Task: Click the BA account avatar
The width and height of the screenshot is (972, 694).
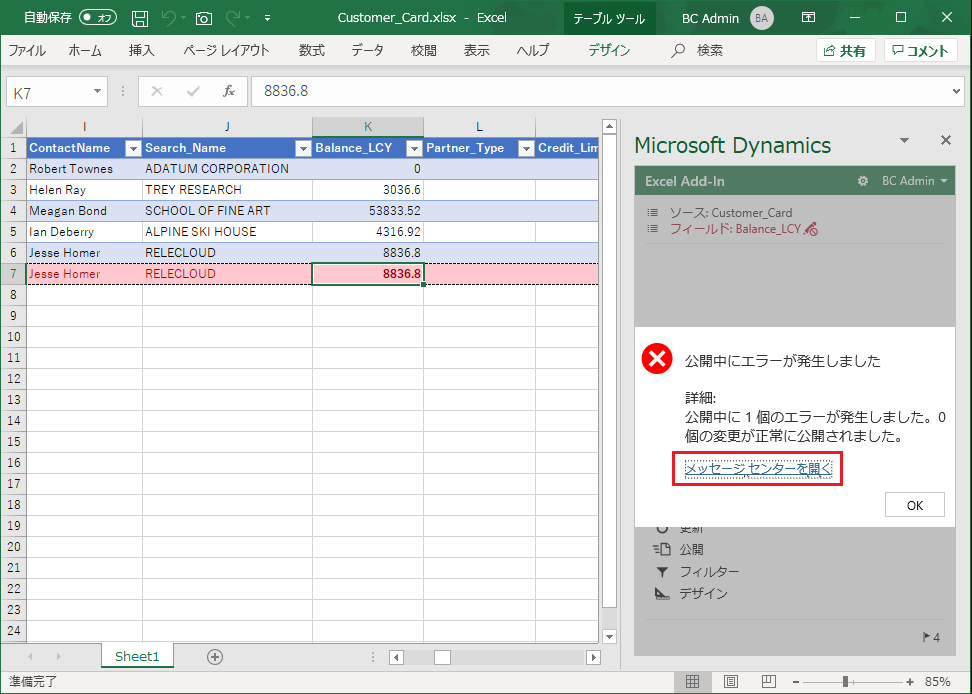Action: point(762,18)
